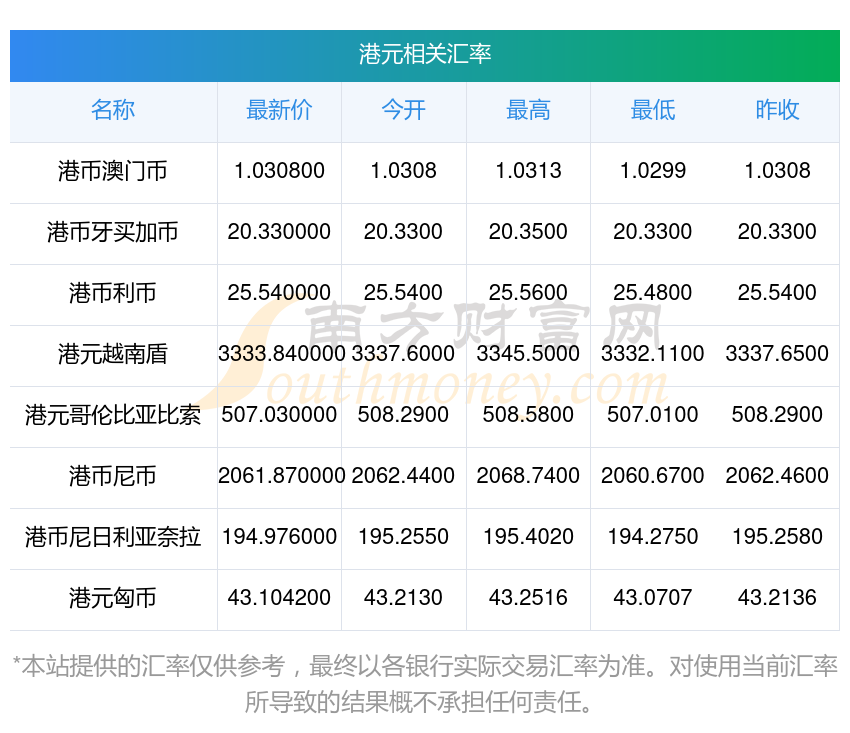This screenshot has width=850, height=733.
Task: Select the 今开 column header
Action: pyautogui.click(x=403, y=110)
